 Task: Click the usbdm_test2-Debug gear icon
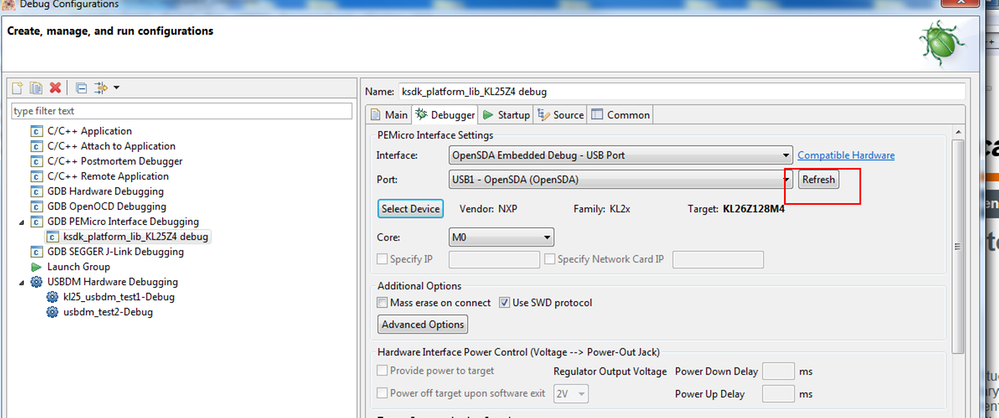pos(52,312)
